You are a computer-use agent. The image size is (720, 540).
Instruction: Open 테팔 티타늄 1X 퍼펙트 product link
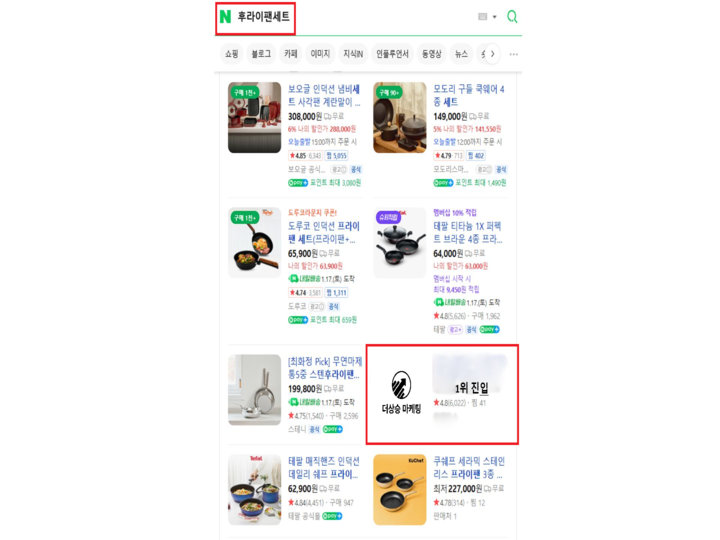[x=467, y=232]
